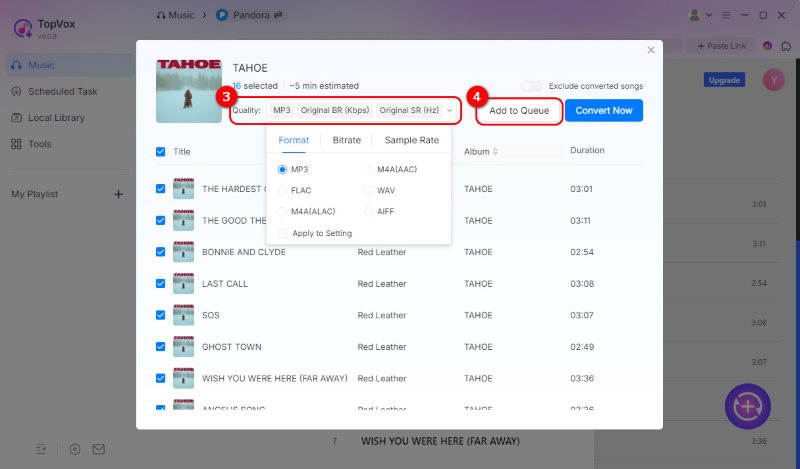The width and height of the screenshot is (800, 469).
Task: Click the Upgrade button
Action: [724, 80]
